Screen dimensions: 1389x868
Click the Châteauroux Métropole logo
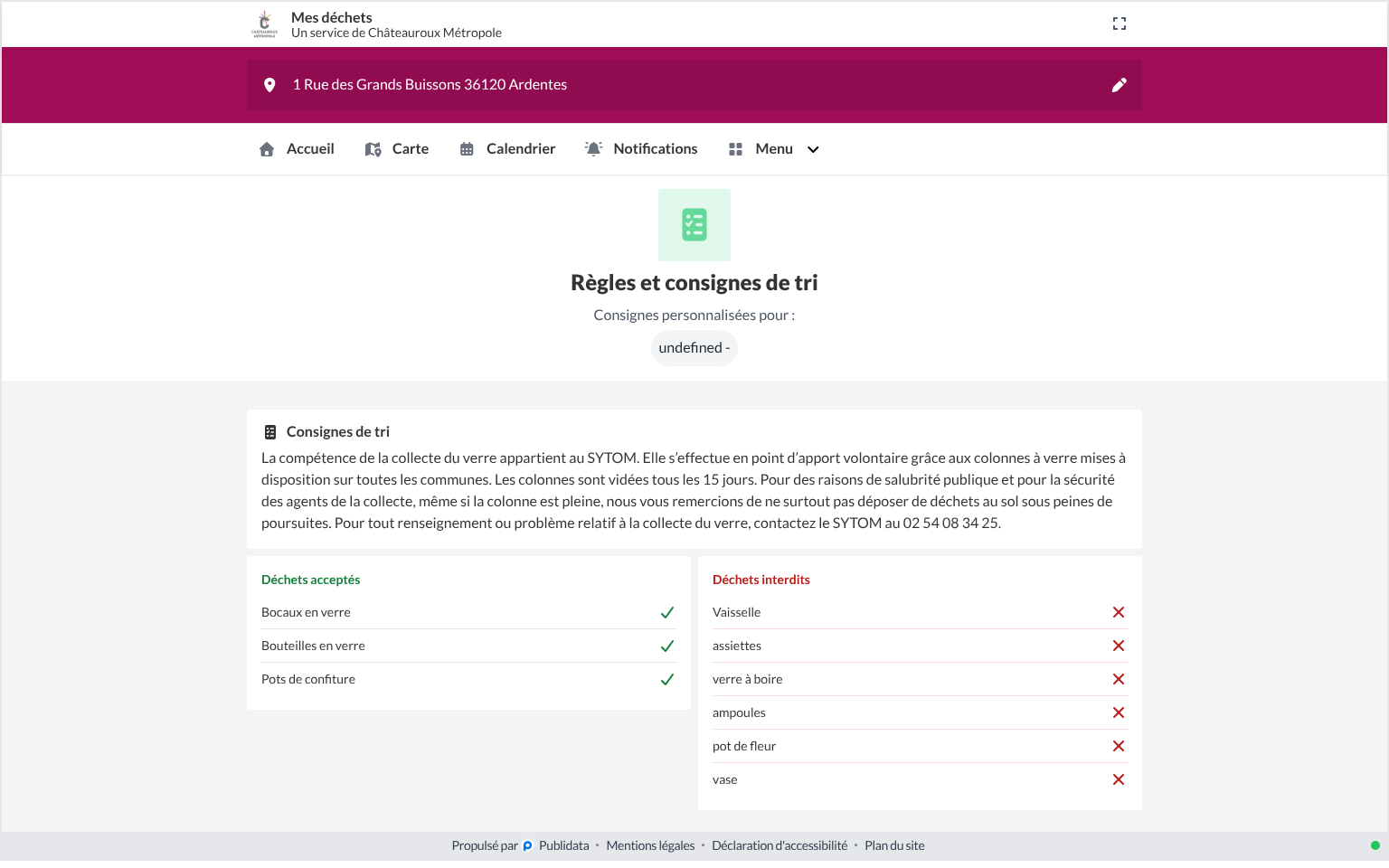[x=264, y=24]
